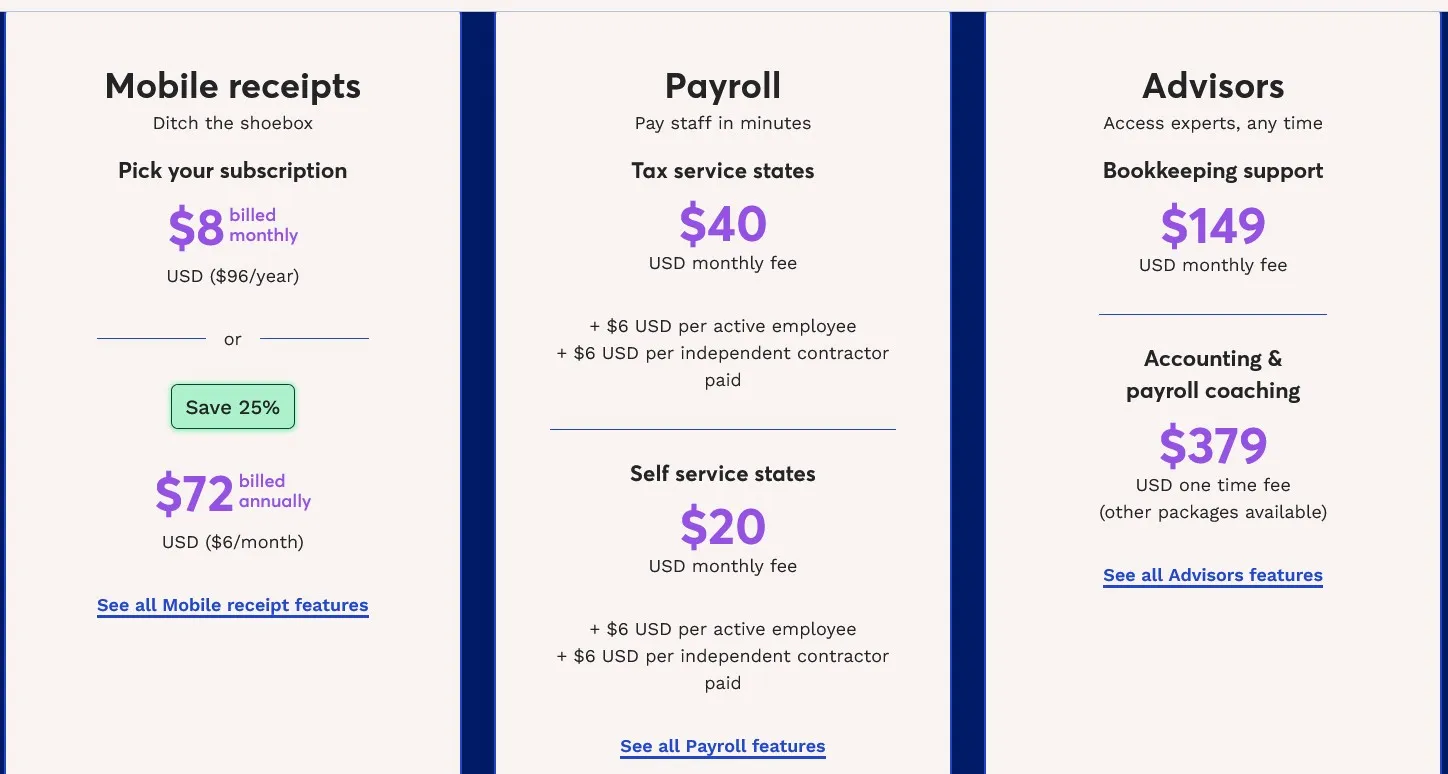Image resolution: width=1448 pixels, height=774 pixels.
Task: Click the USD ($96/year) text
Action: (233, 276)
